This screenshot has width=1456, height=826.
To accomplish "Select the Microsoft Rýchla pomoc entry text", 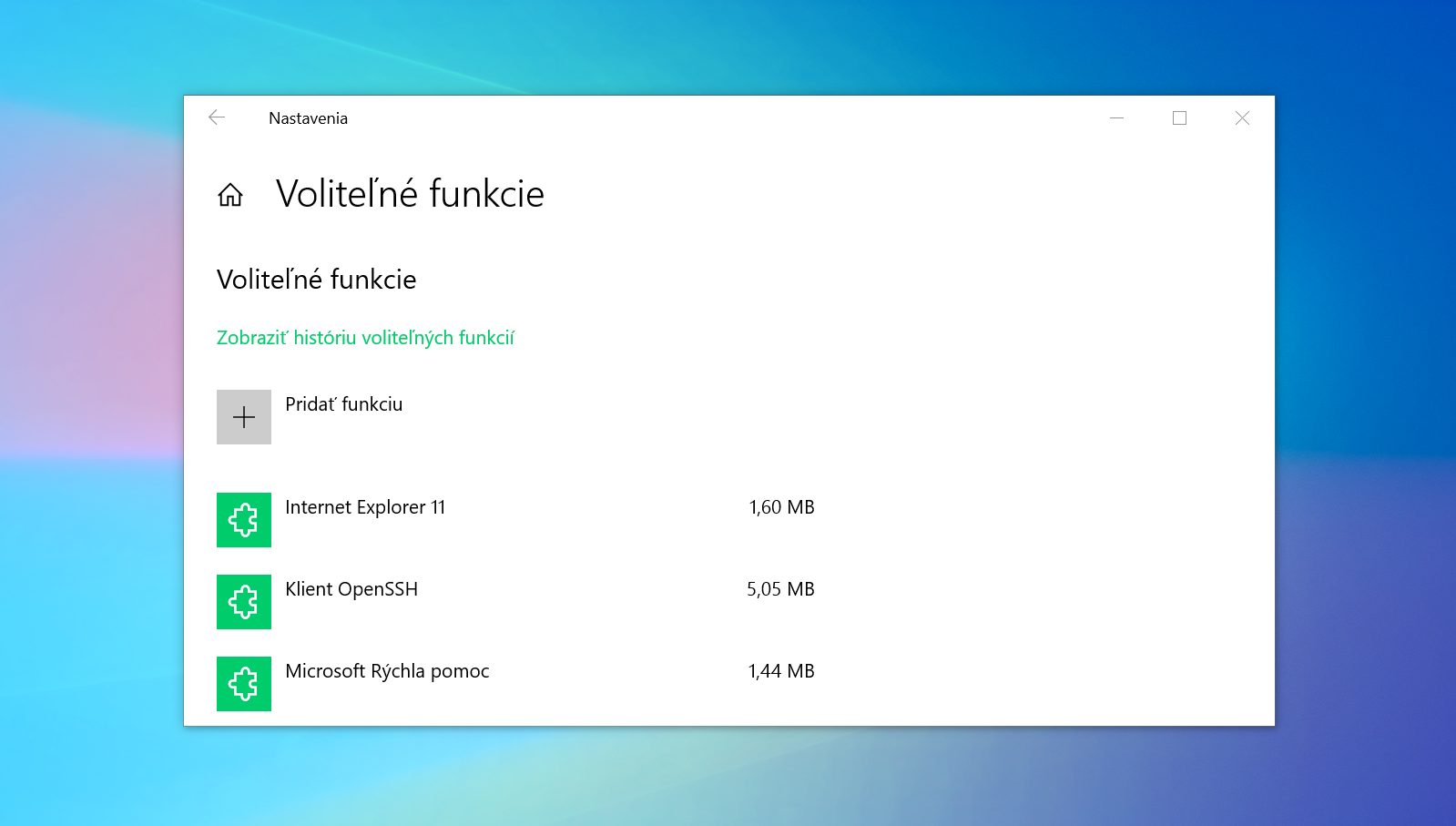I will (x=387, y=671).
